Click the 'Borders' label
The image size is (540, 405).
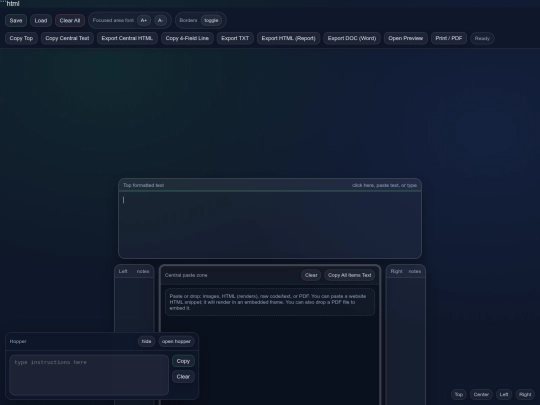tap(188, 20)
